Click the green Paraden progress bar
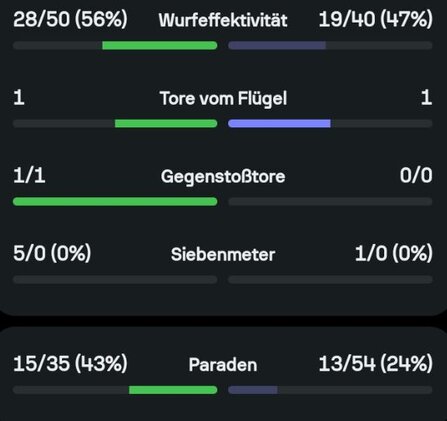Viewport: 447px width, 421px height. point(173,390)
